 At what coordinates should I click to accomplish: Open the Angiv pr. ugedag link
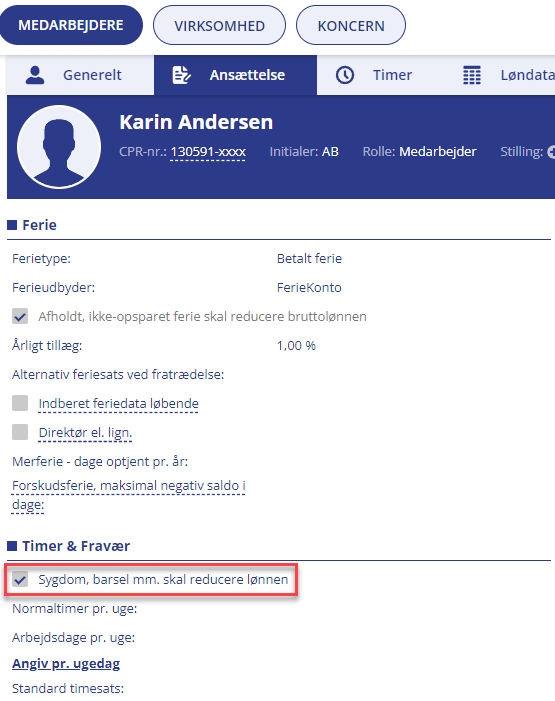tap(66, 663)
